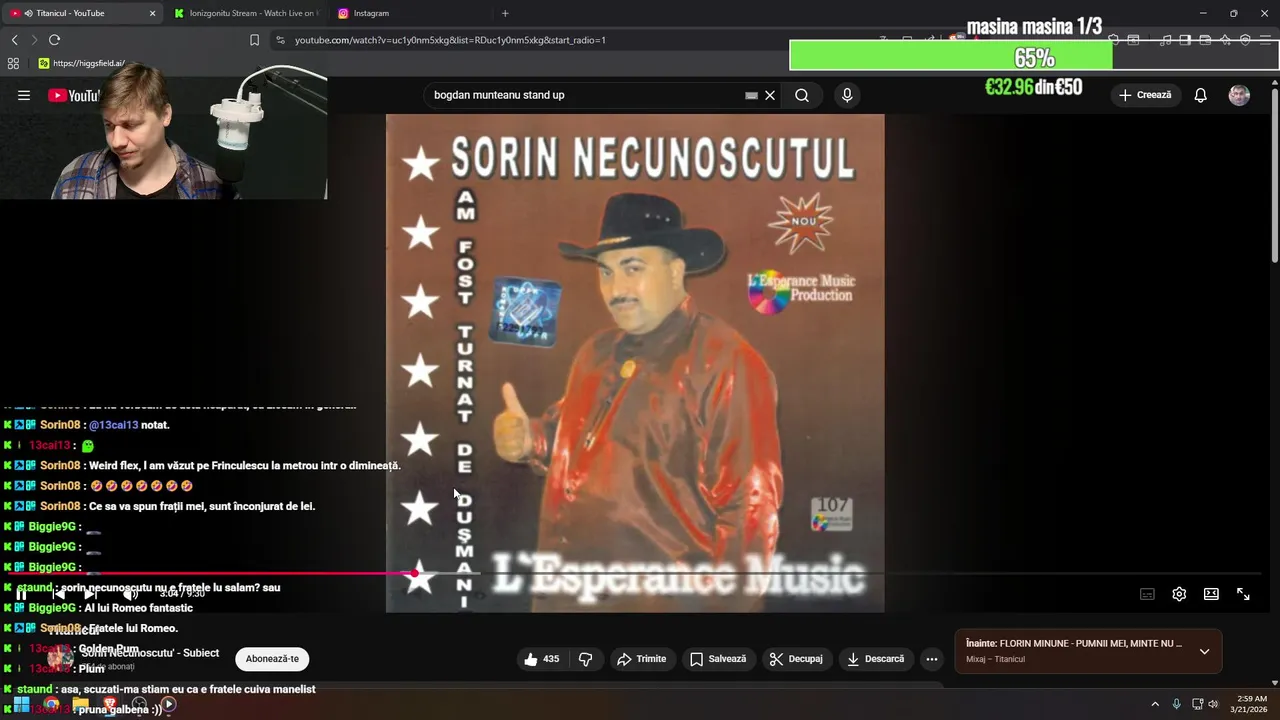Open the Creează create menu
The height and width of the screenshot is (720, 1280).
1145,95
